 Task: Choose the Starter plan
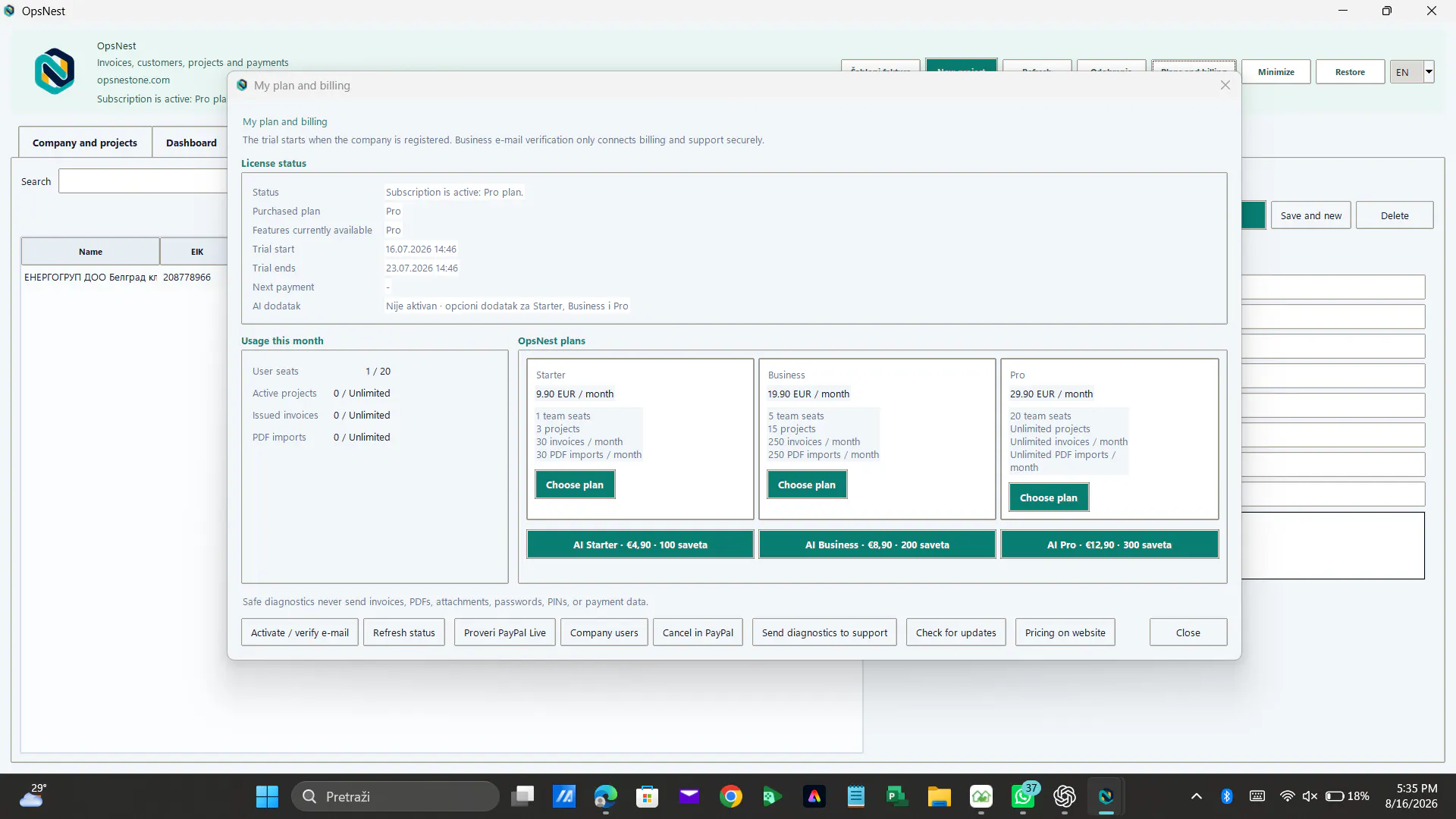point(575,485)
